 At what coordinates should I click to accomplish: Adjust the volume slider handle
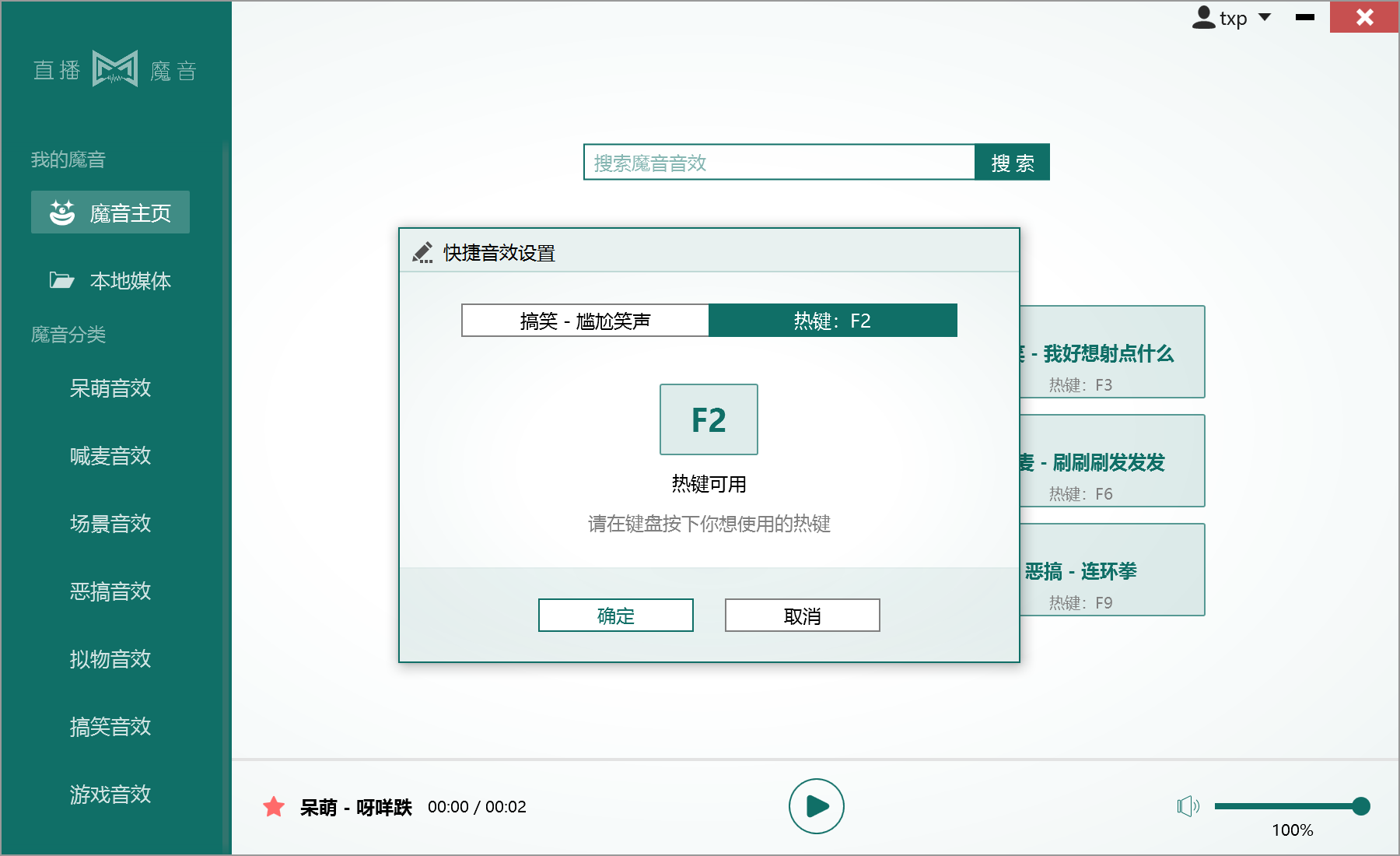(x=1360, y=806)
